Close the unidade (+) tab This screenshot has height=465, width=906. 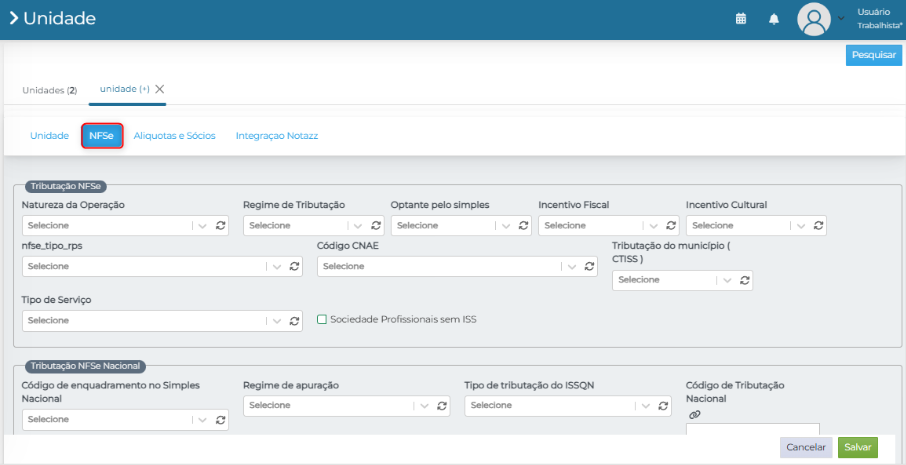(159, 89)
